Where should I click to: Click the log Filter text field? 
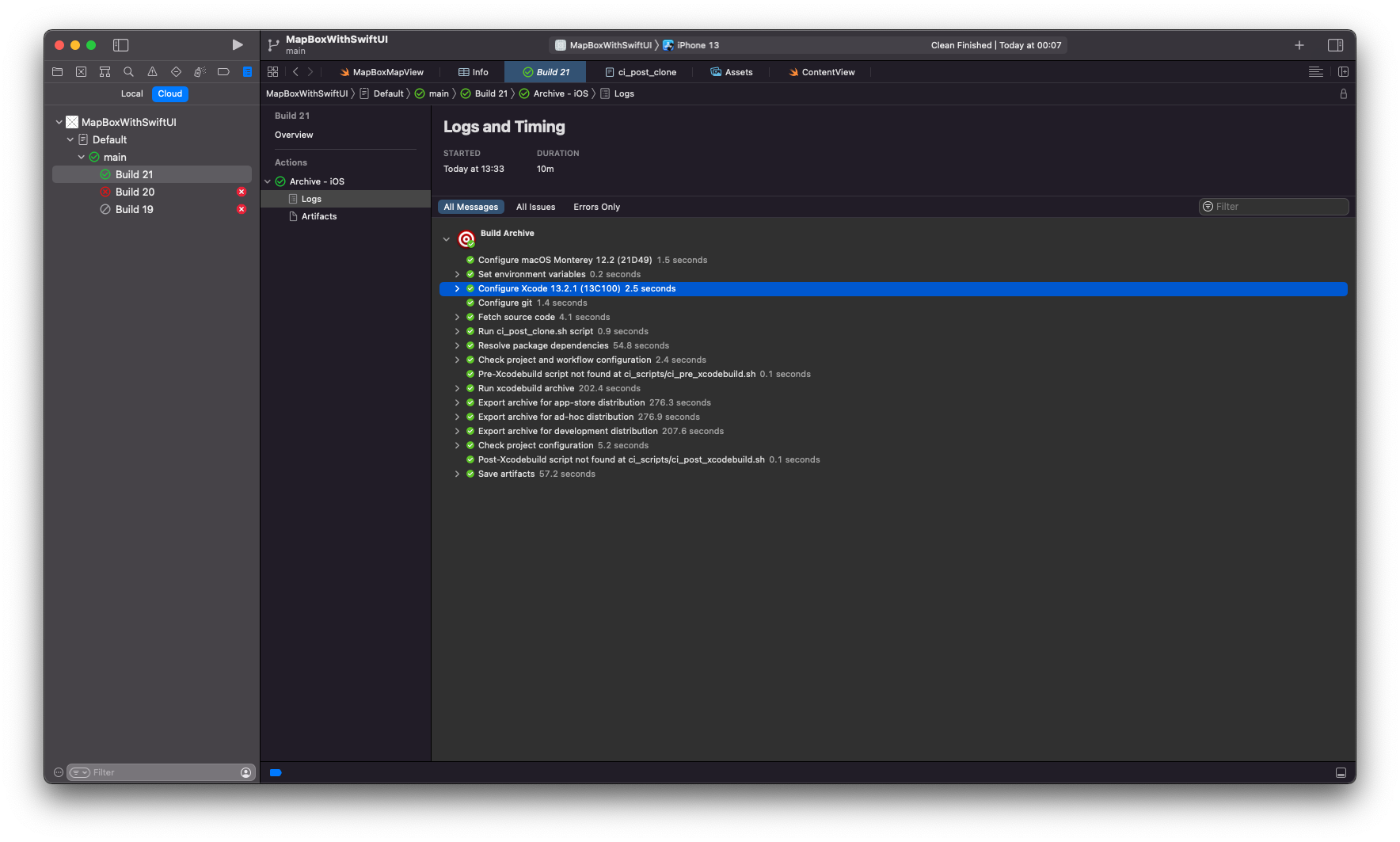(x=1278, y=207)
